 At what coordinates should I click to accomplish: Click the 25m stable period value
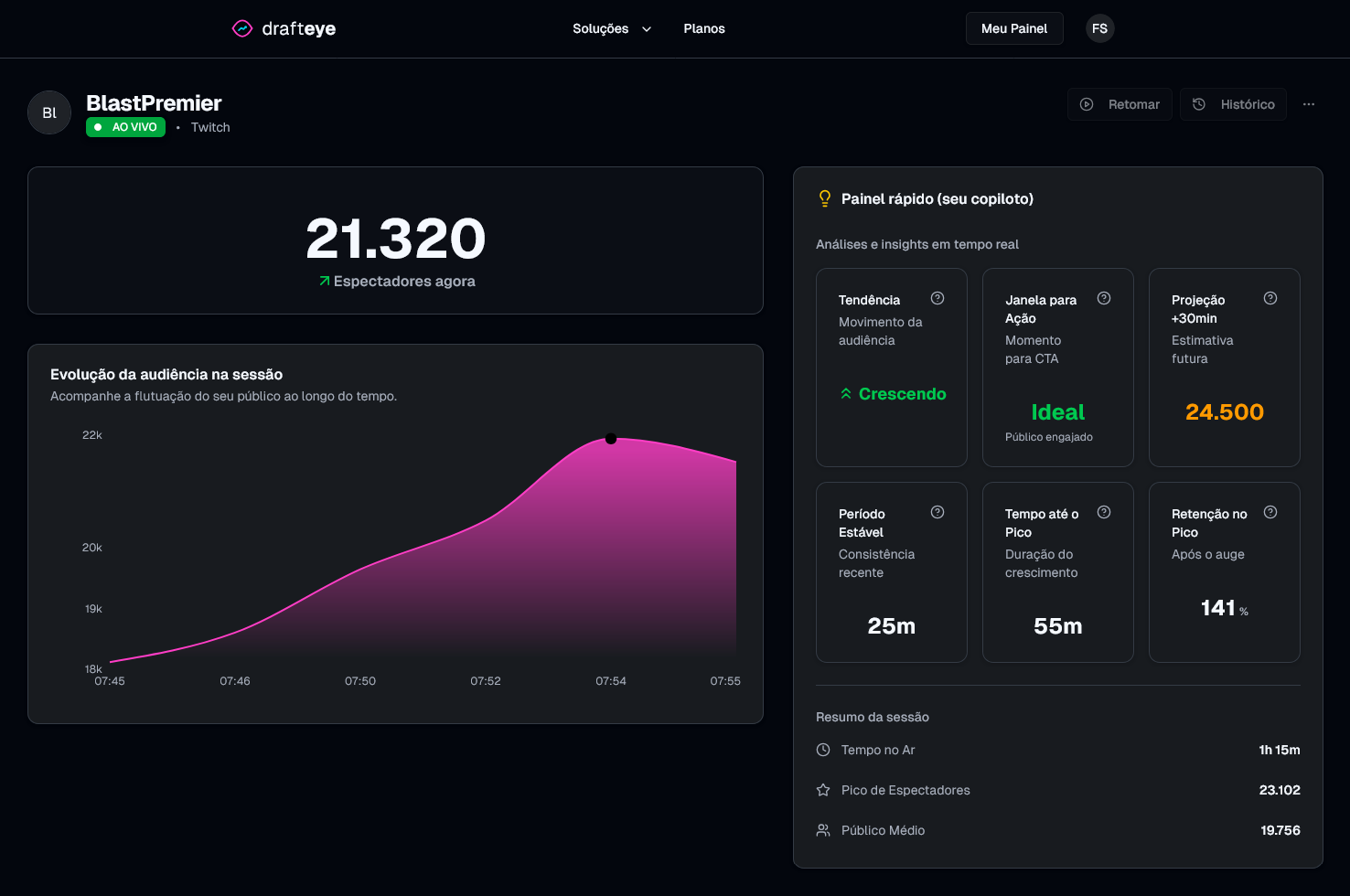(x=892, y=626)
